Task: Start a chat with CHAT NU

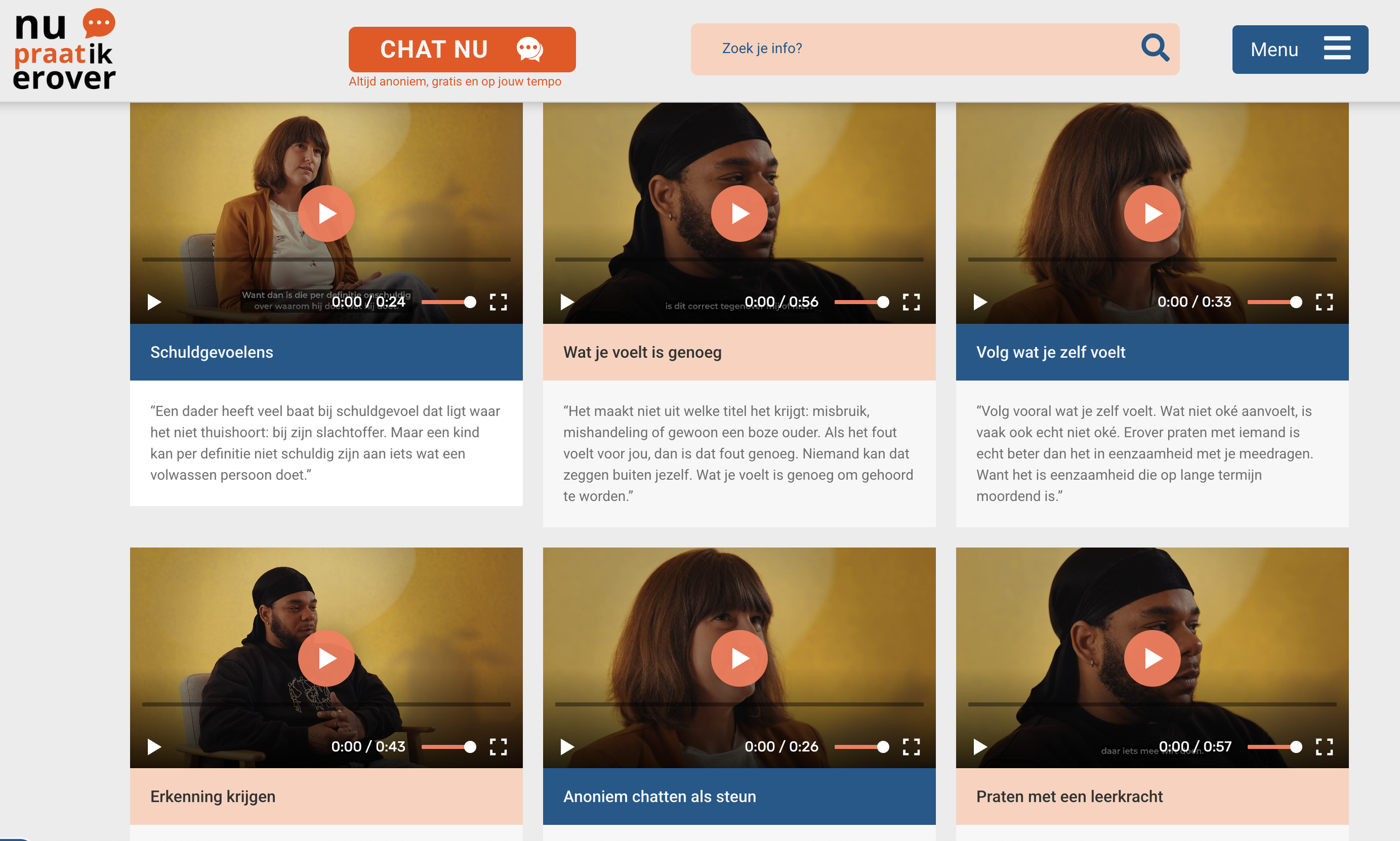Action: click(x=462, y=49)
